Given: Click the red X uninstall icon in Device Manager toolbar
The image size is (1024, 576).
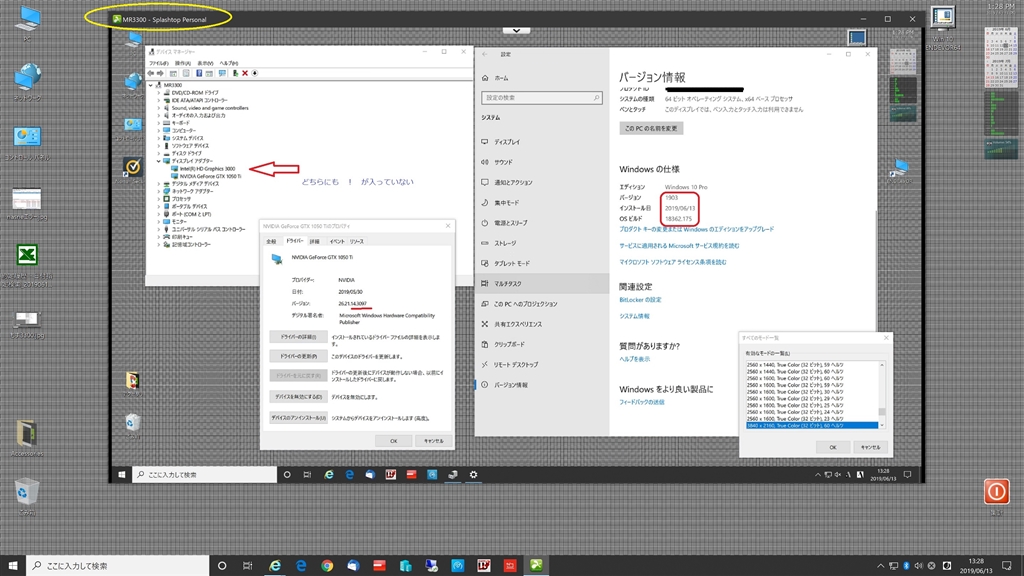Looking at the screenshot, I should (x=245, y=73).
